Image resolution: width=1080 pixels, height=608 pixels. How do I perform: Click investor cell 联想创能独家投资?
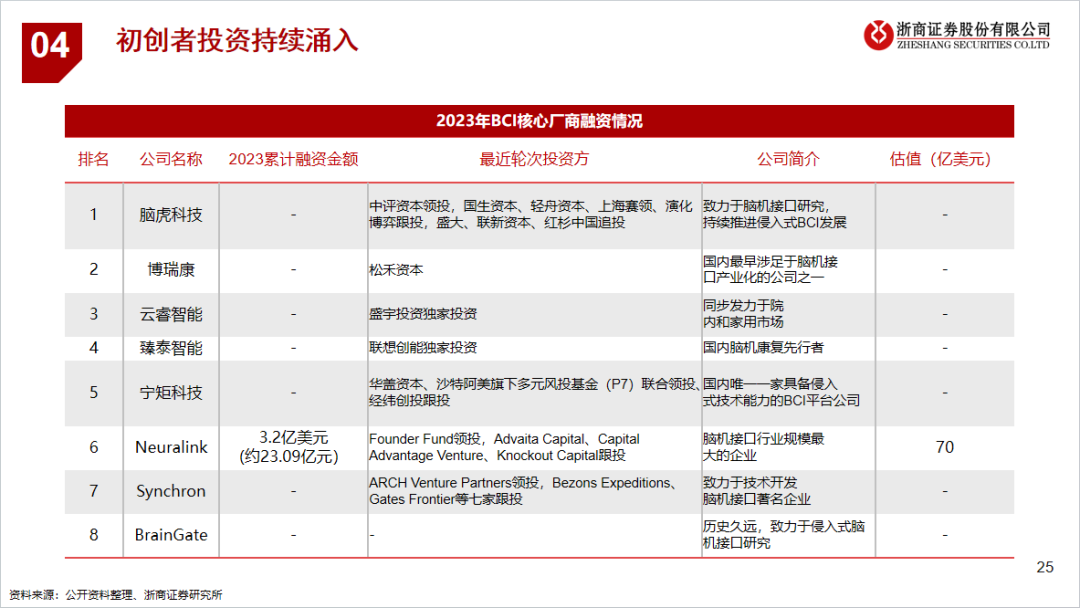click(x=423, y=348)
